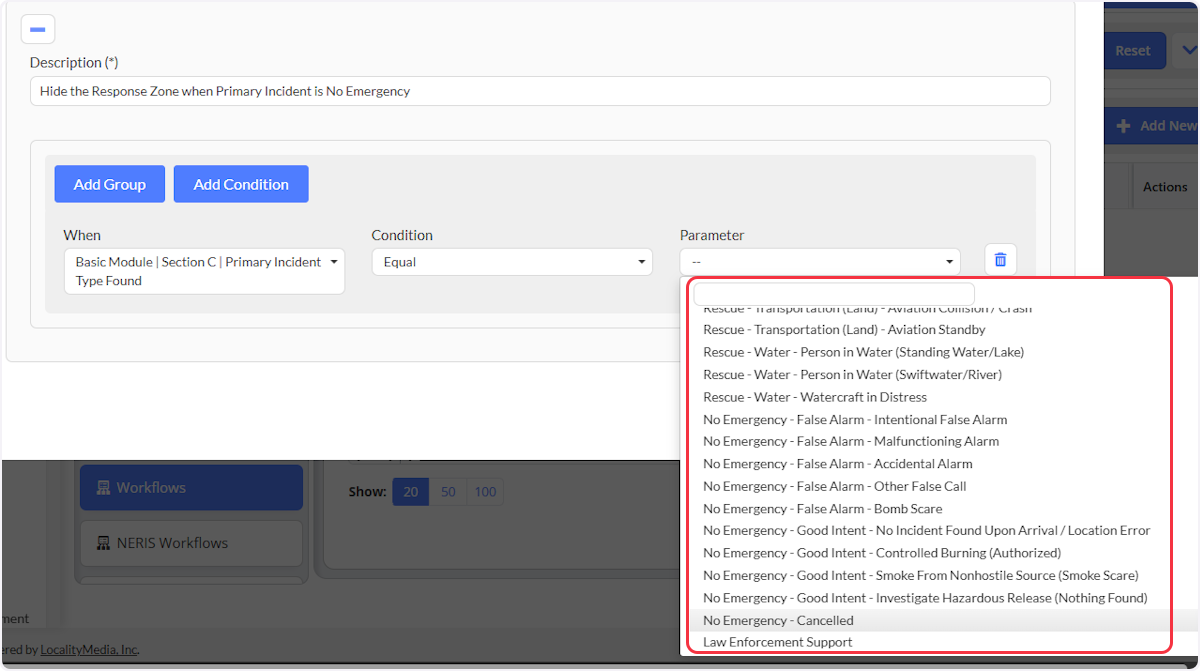This screenshot has height=671, width=1200.
Task: Open Workflows in the sidebar
Action: pos(191,488)
